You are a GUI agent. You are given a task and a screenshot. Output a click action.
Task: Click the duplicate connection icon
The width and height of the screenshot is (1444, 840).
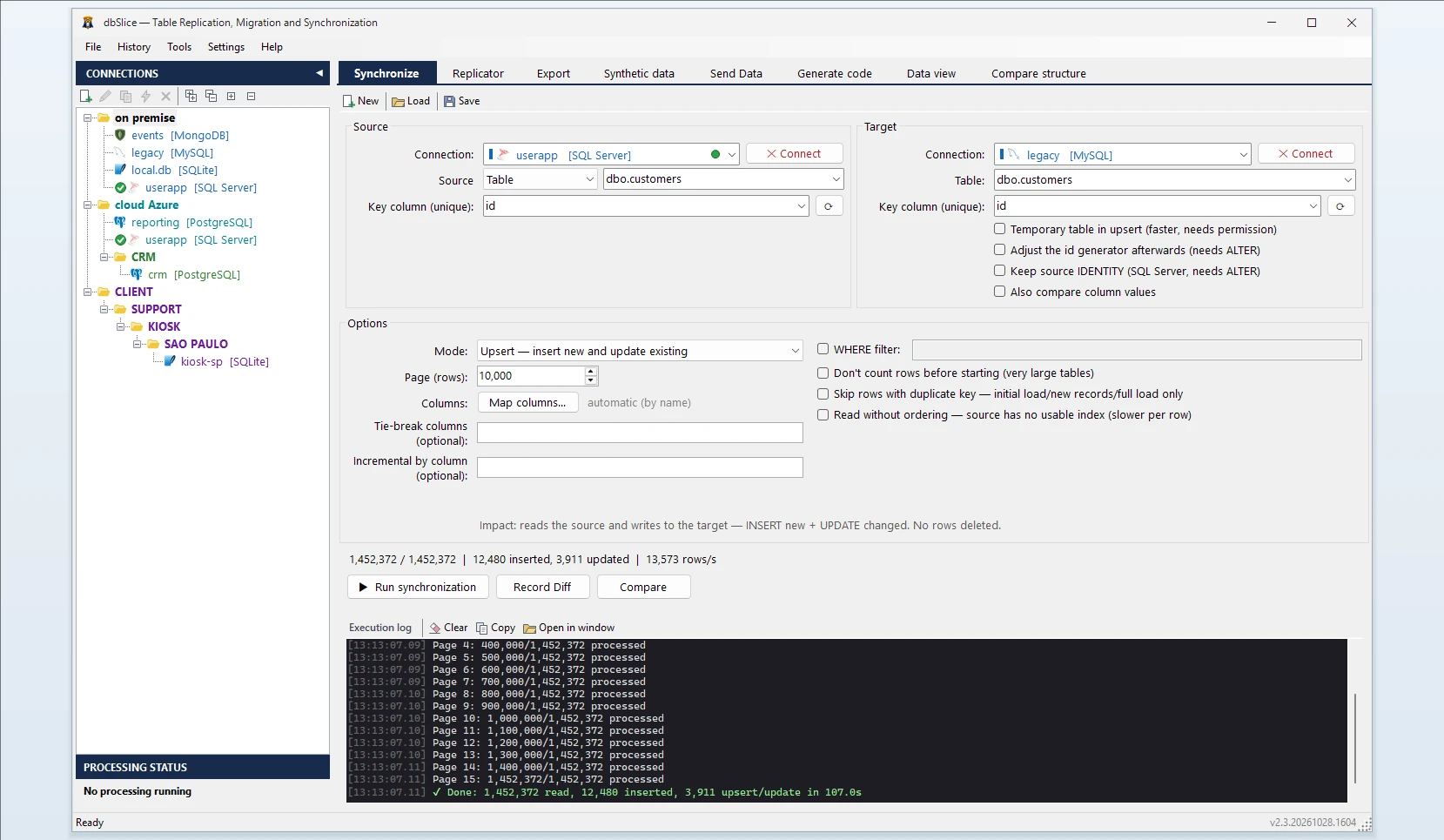click(125, 97)
